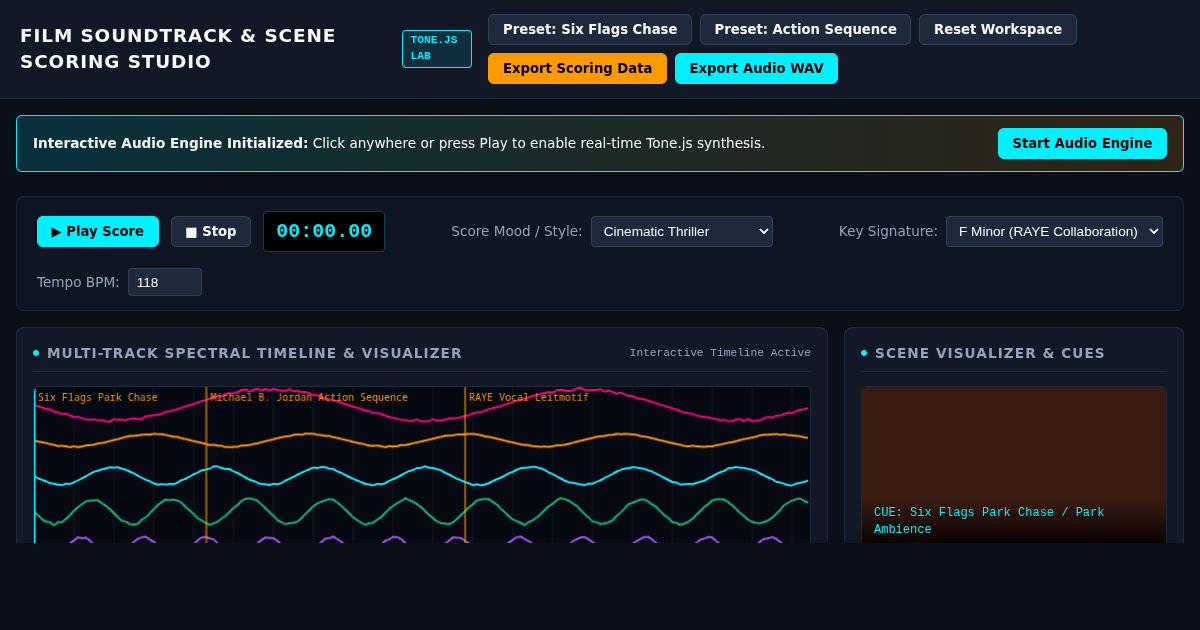
Task: Click the 00:00.00 timecode display
Action: (324, 231)
